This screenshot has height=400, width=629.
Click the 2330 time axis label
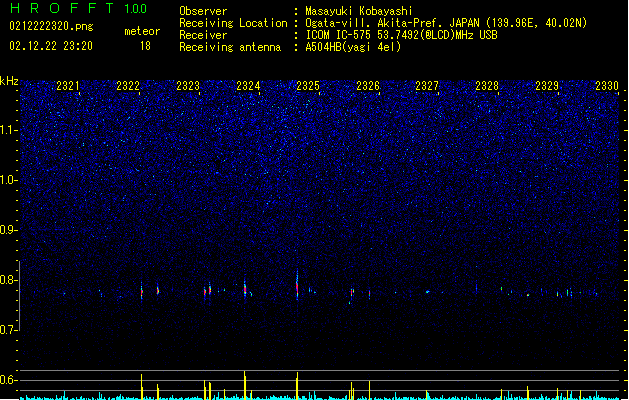pyautogui.click(x=607, y=85)
